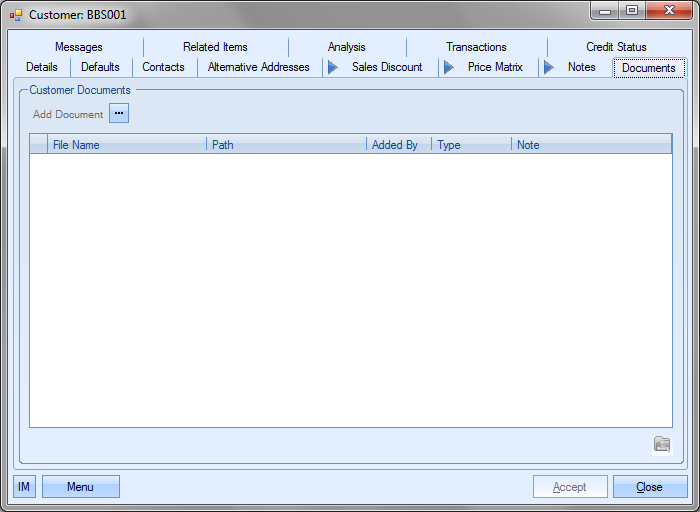Open the Menu button
The width and height of the screenshot is (700, 512).
click(80, 487)
